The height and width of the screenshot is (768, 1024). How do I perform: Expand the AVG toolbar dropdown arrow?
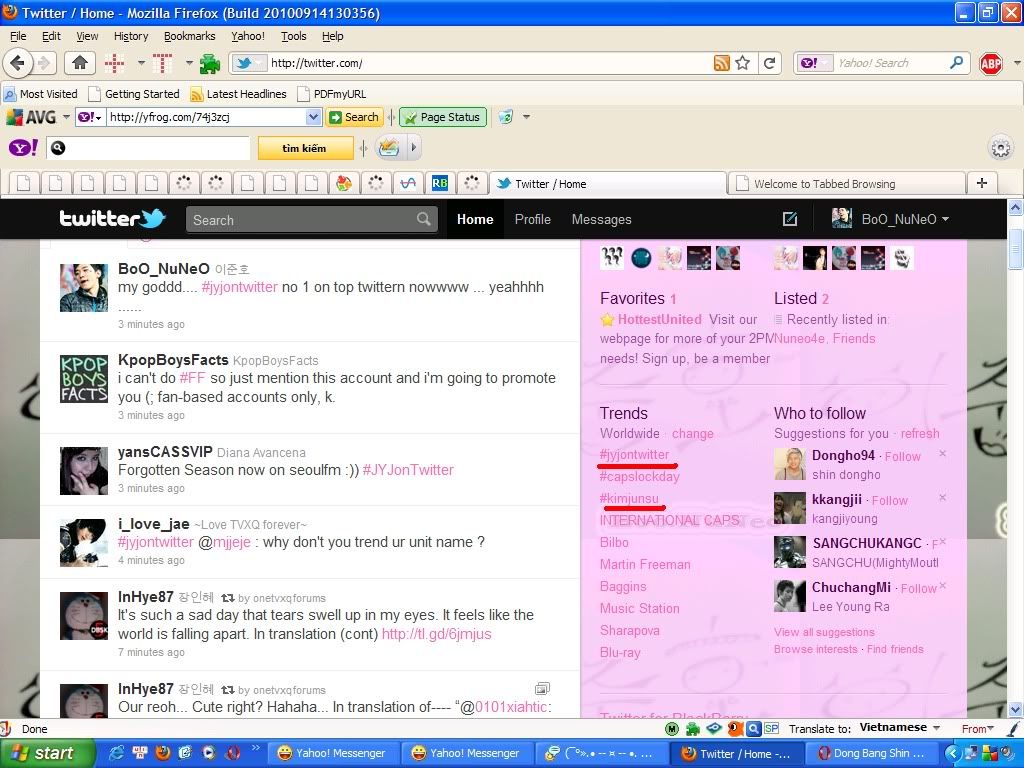(x=66, y=118)
